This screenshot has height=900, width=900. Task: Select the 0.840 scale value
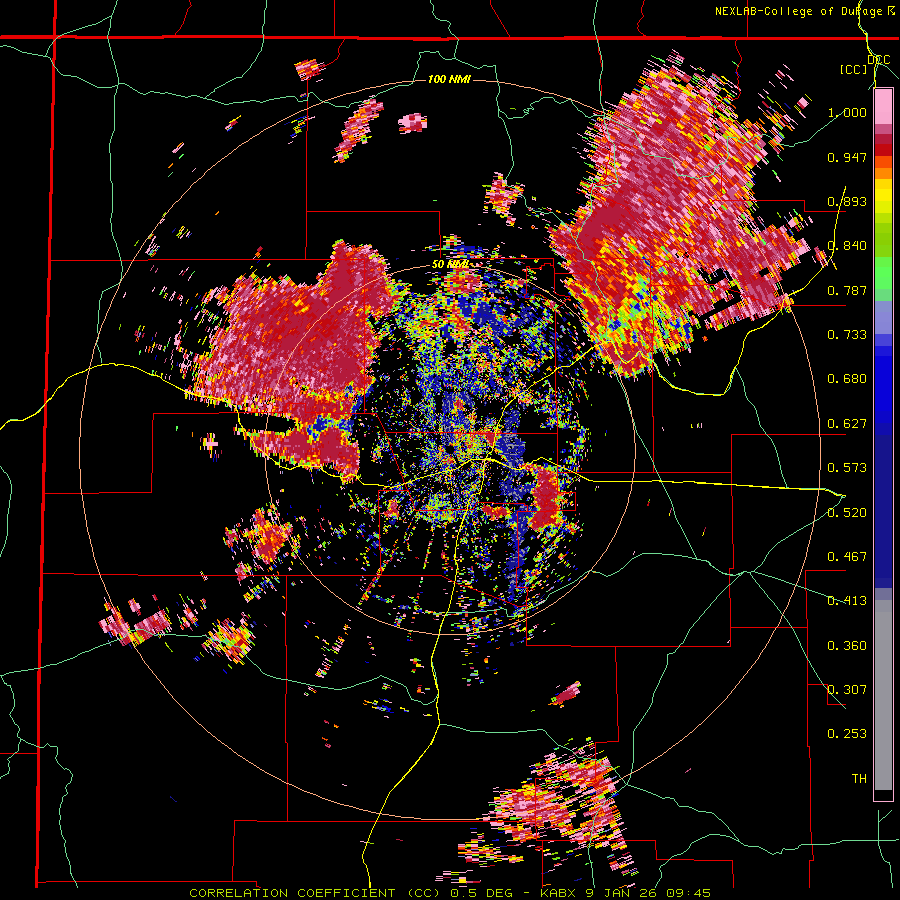pyautogui.click(x=847, y=246)
